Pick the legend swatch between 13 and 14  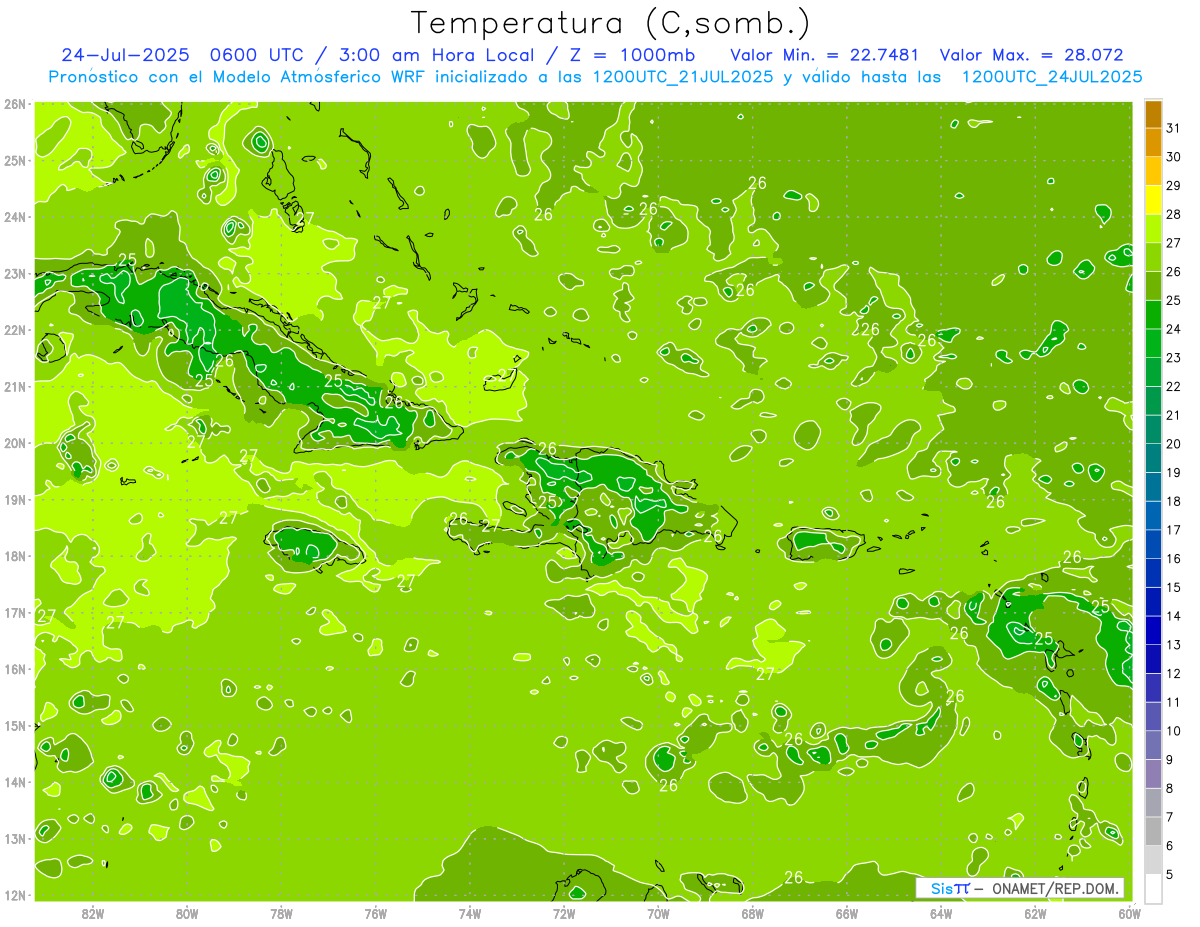pos(1153,631)
